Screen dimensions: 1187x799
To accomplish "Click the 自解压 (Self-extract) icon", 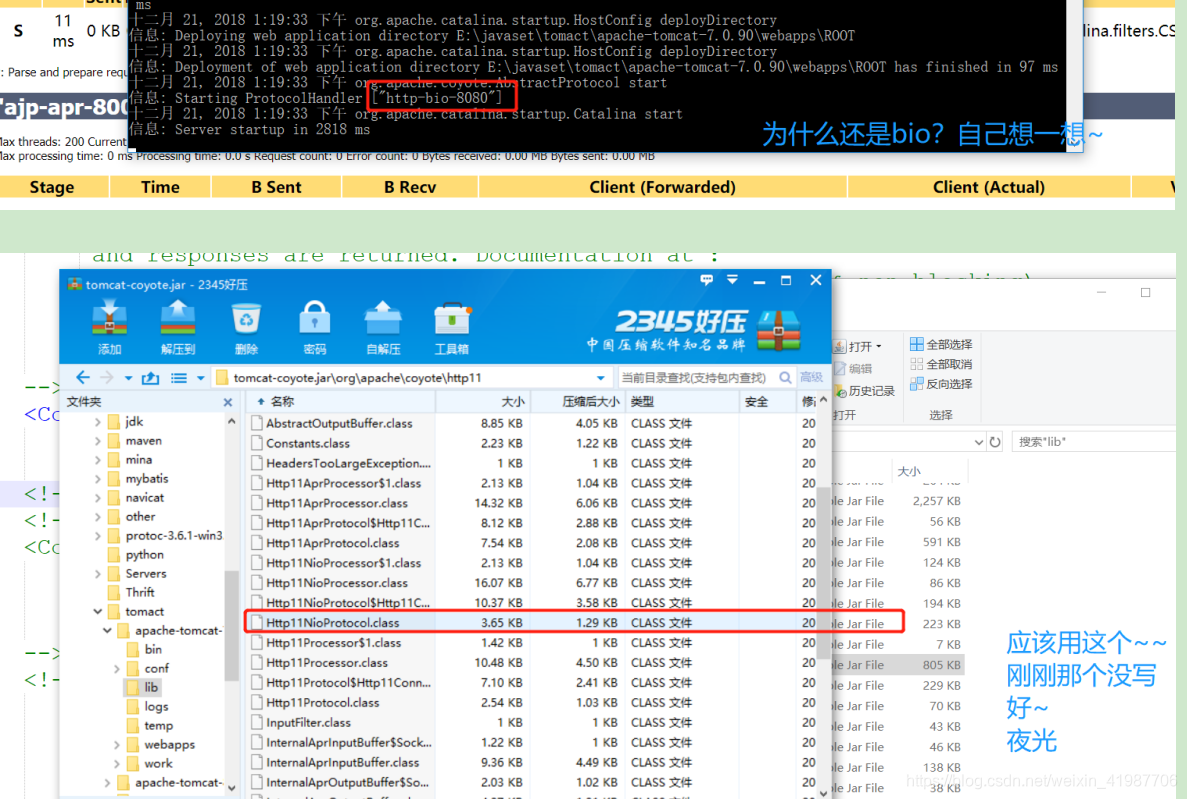I will (x=383, y=326).
